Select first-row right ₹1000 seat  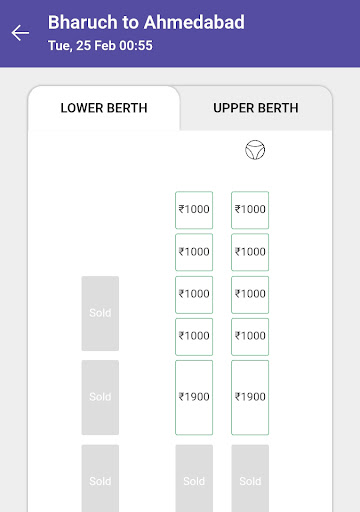point(250,210)
